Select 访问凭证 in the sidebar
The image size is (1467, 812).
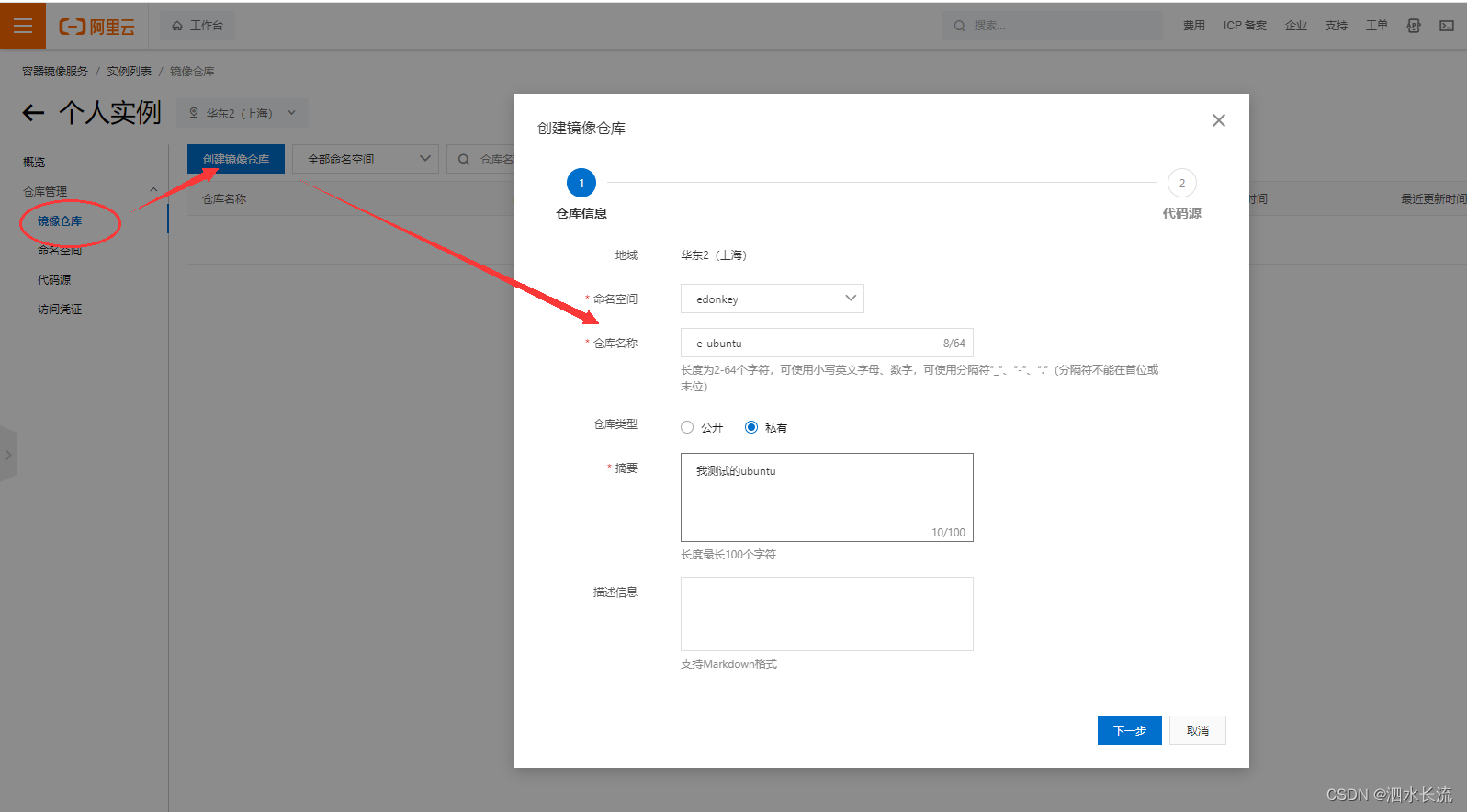point(60,309)
